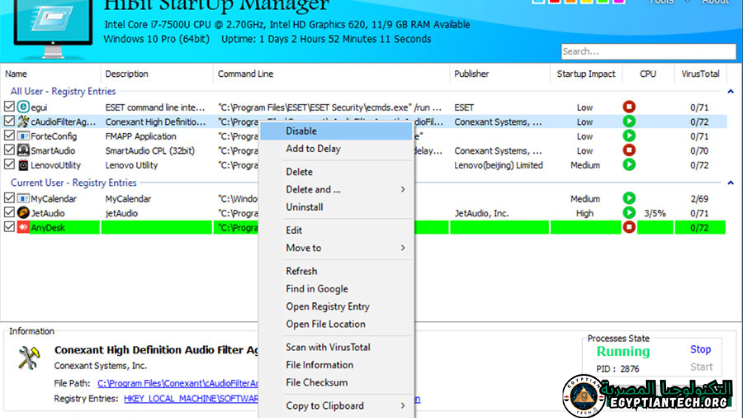Collapse the All User Registry Entries group

(x=730, y=92)
